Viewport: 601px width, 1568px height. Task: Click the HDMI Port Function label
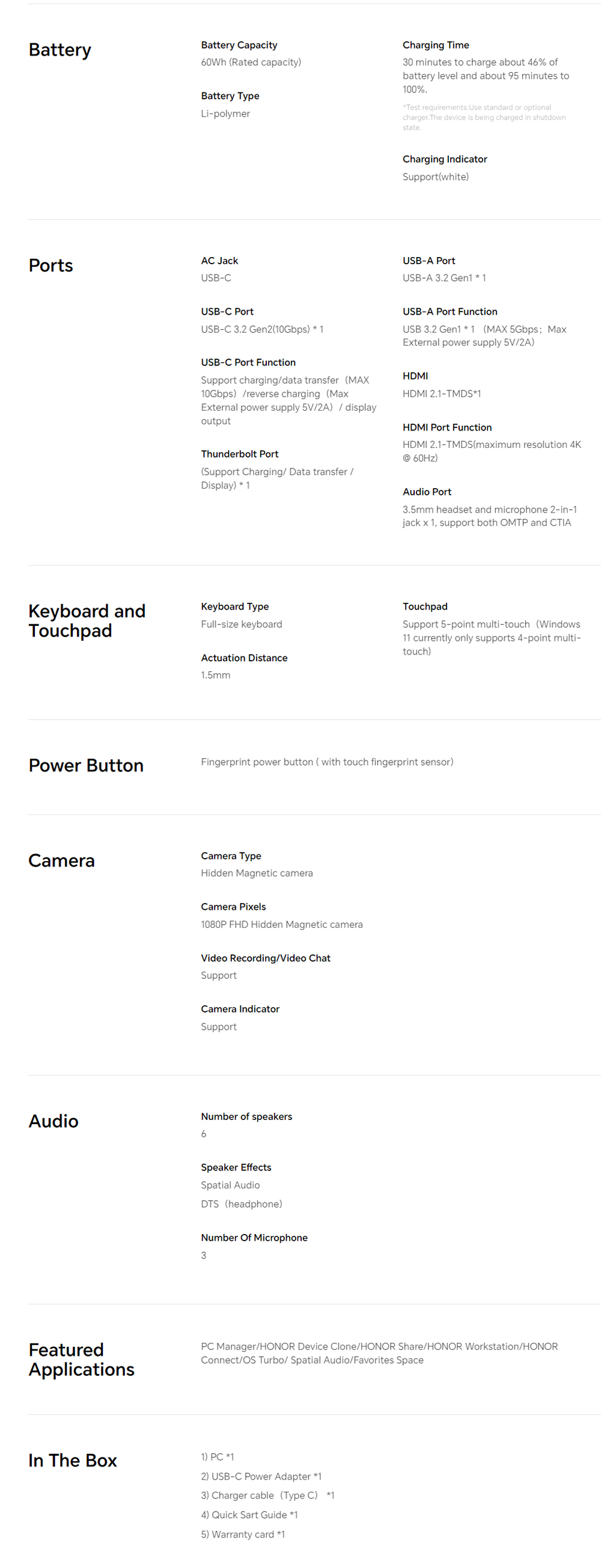click(447, 428)
